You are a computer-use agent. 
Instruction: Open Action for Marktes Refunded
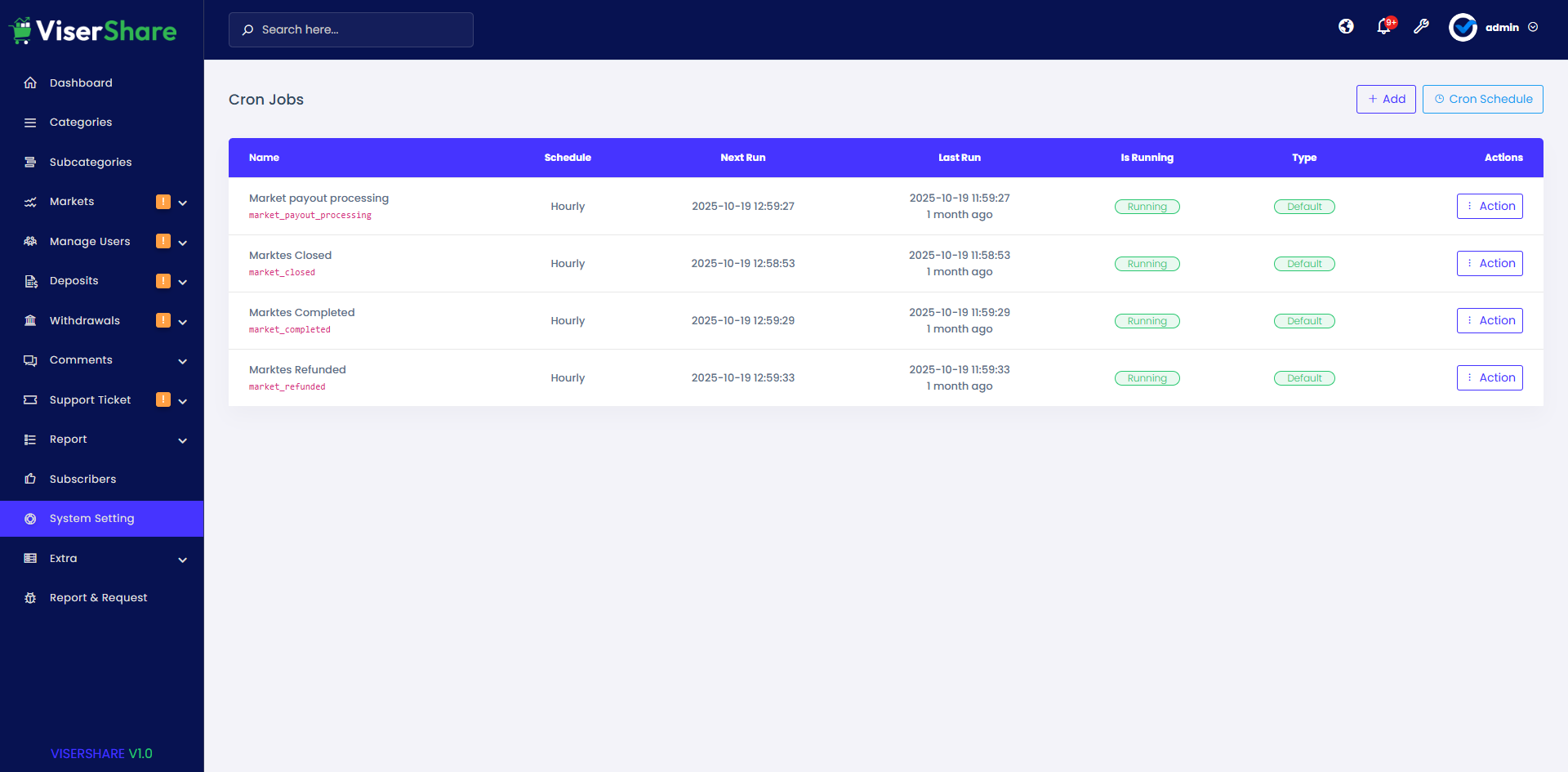(x=1490, y=377)
